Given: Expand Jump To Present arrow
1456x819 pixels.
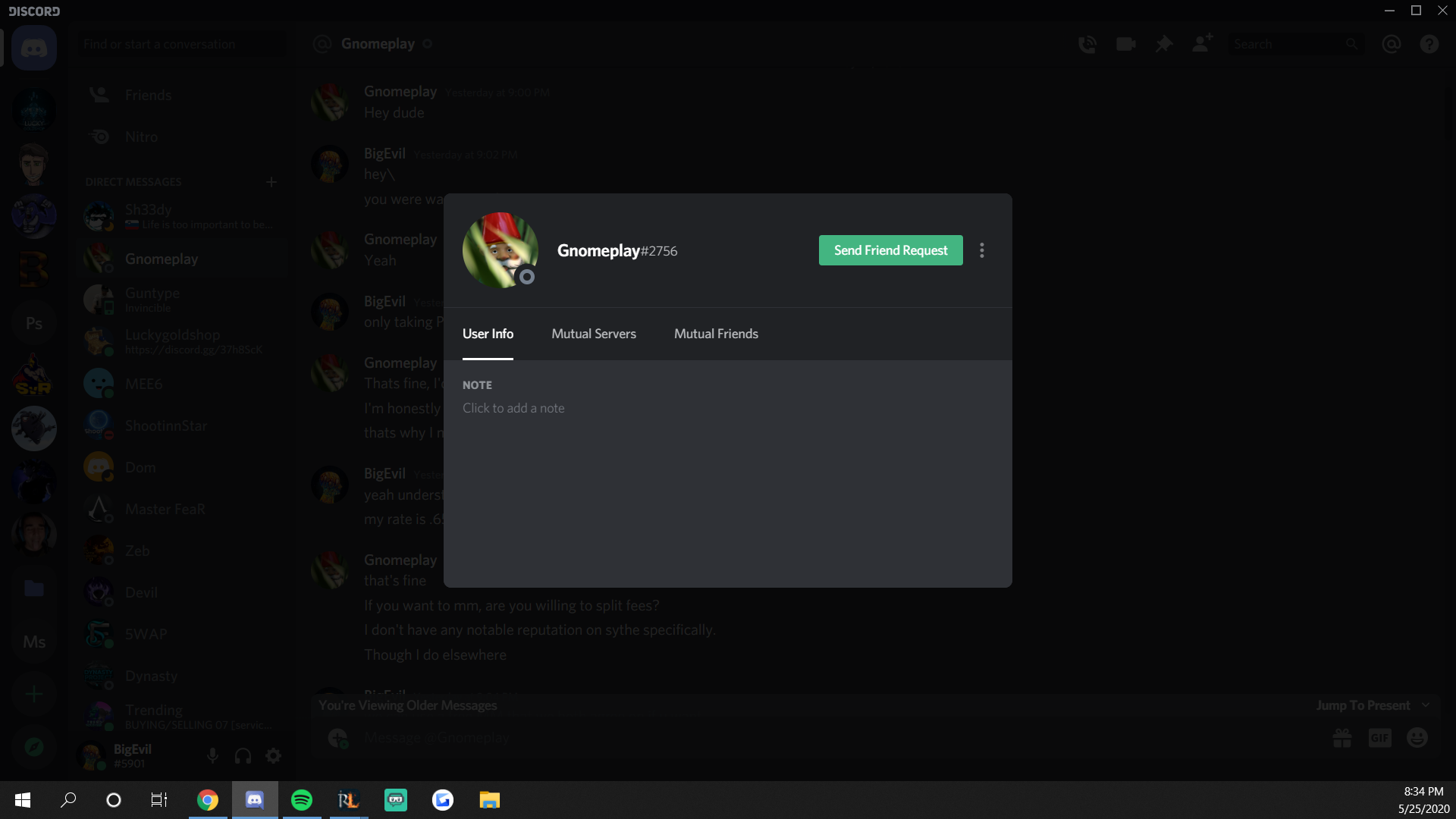Looking at the screenshot, I should (1426, 705).
